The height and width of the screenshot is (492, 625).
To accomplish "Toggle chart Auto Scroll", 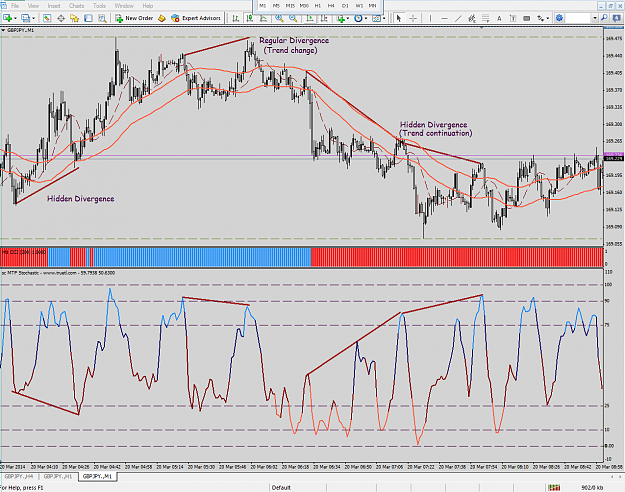I will coord(310,18).
